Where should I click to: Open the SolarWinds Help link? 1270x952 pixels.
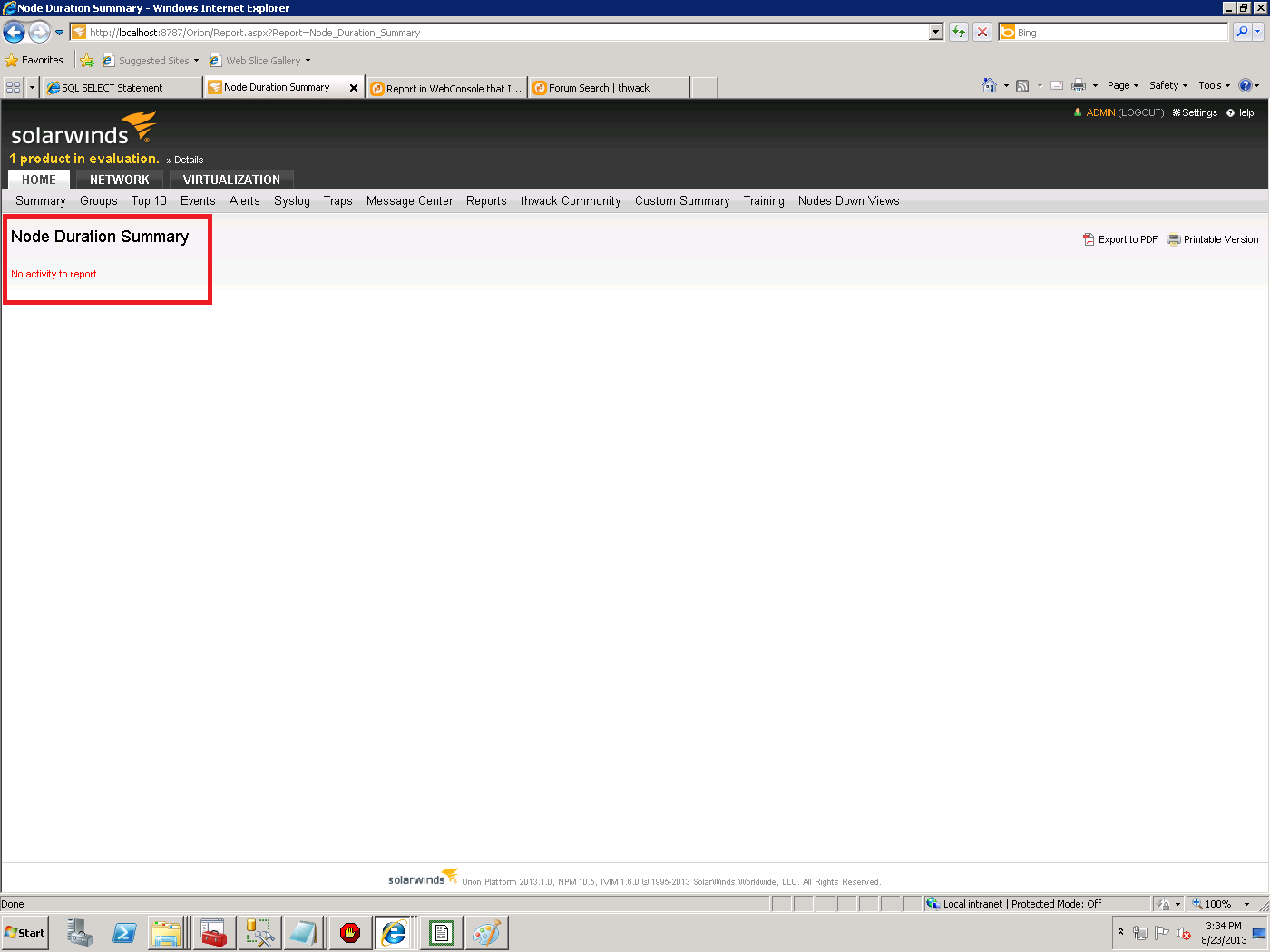coord(1240,112)
